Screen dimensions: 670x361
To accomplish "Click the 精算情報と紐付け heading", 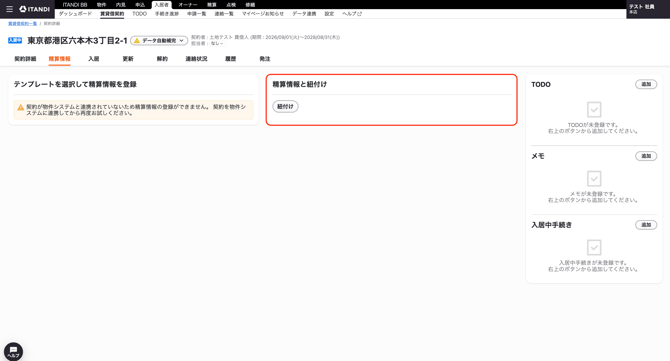I will point(300,84).
